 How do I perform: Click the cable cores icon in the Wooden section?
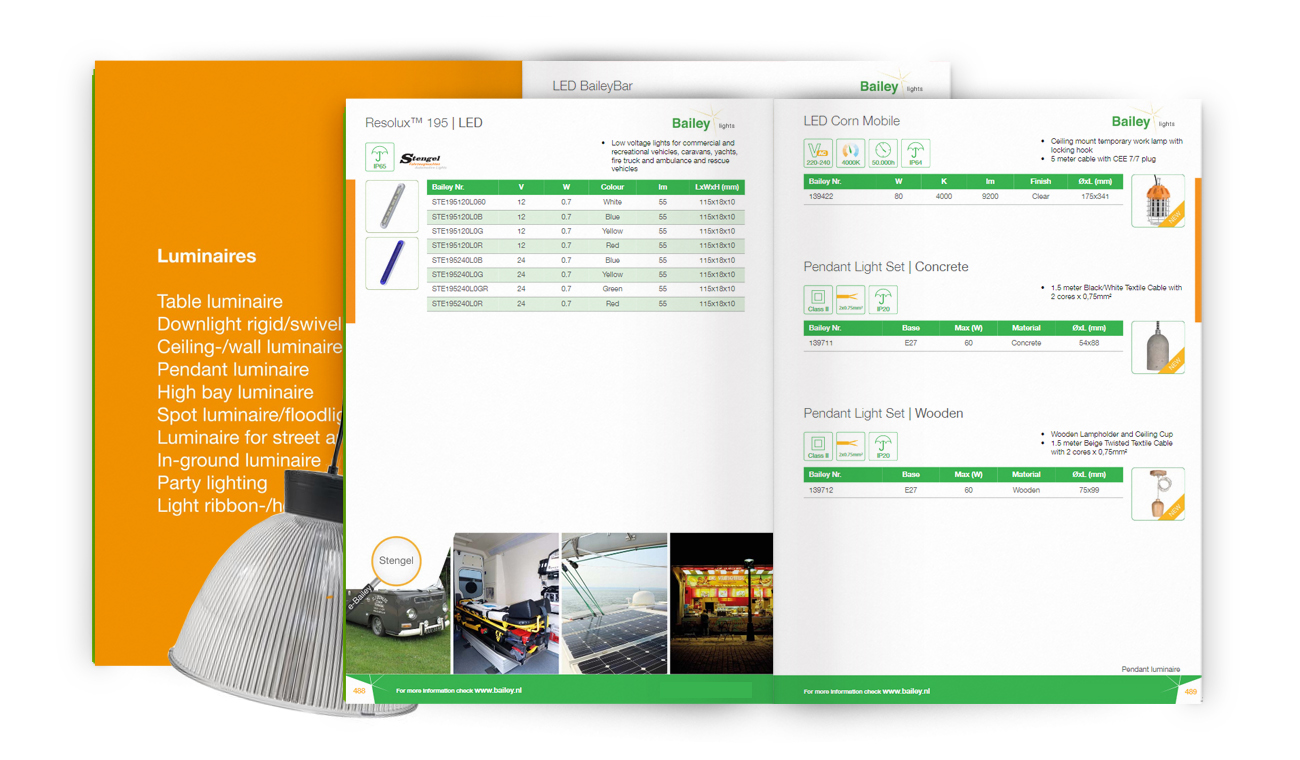click(850, 446)
